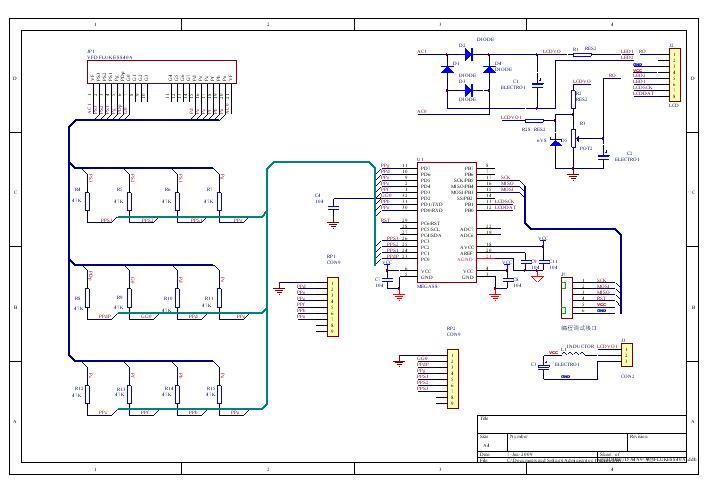Select resistor R6 in the top row
Image resolution: width=713 pixels, height=490 pixels.
click(x=177, y=201)
